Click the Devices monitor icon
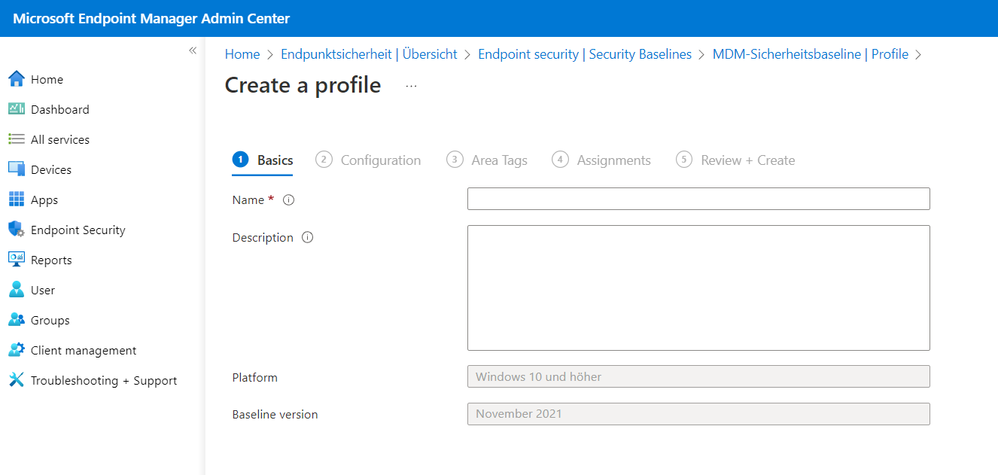Screen dimensions: 998x475 point(16,169)
